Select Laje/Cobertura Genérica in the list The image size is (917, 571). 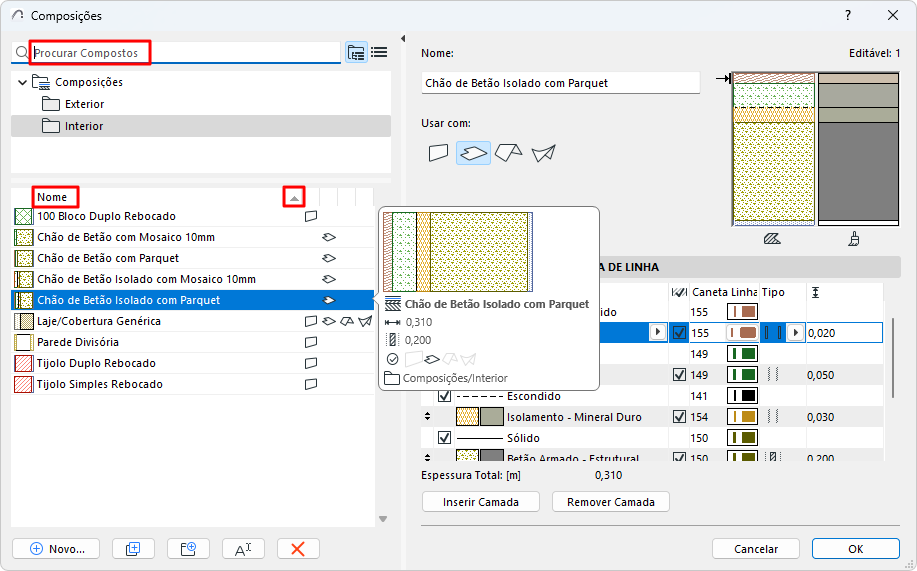coord(98,321)
